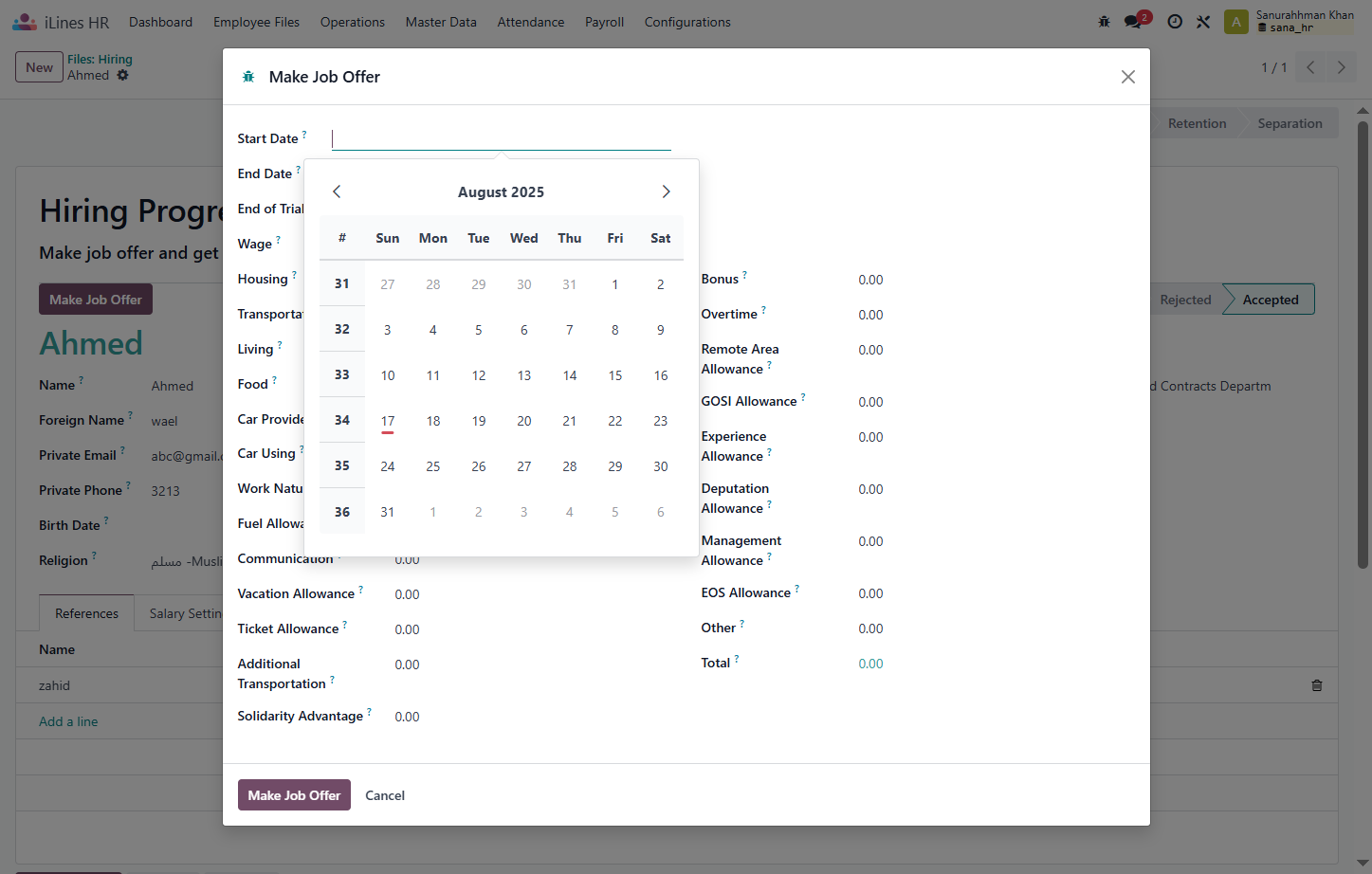This screenshot has width=1372, height=874.
Task: Select the Separation stage
Action: coord(1290,123)
